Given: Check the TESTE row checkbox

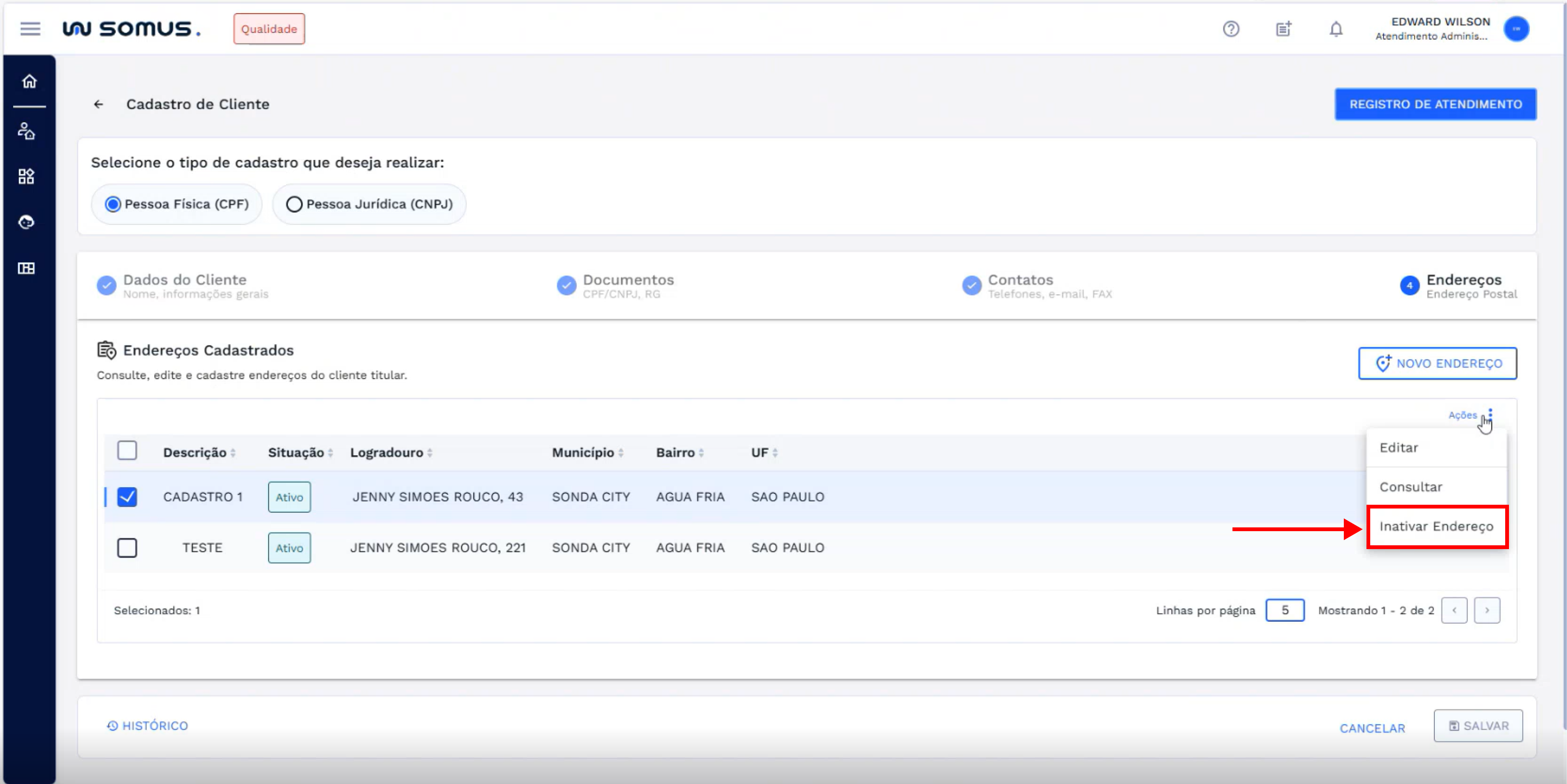Looking at the screenshot, I should tap(127, 548).
